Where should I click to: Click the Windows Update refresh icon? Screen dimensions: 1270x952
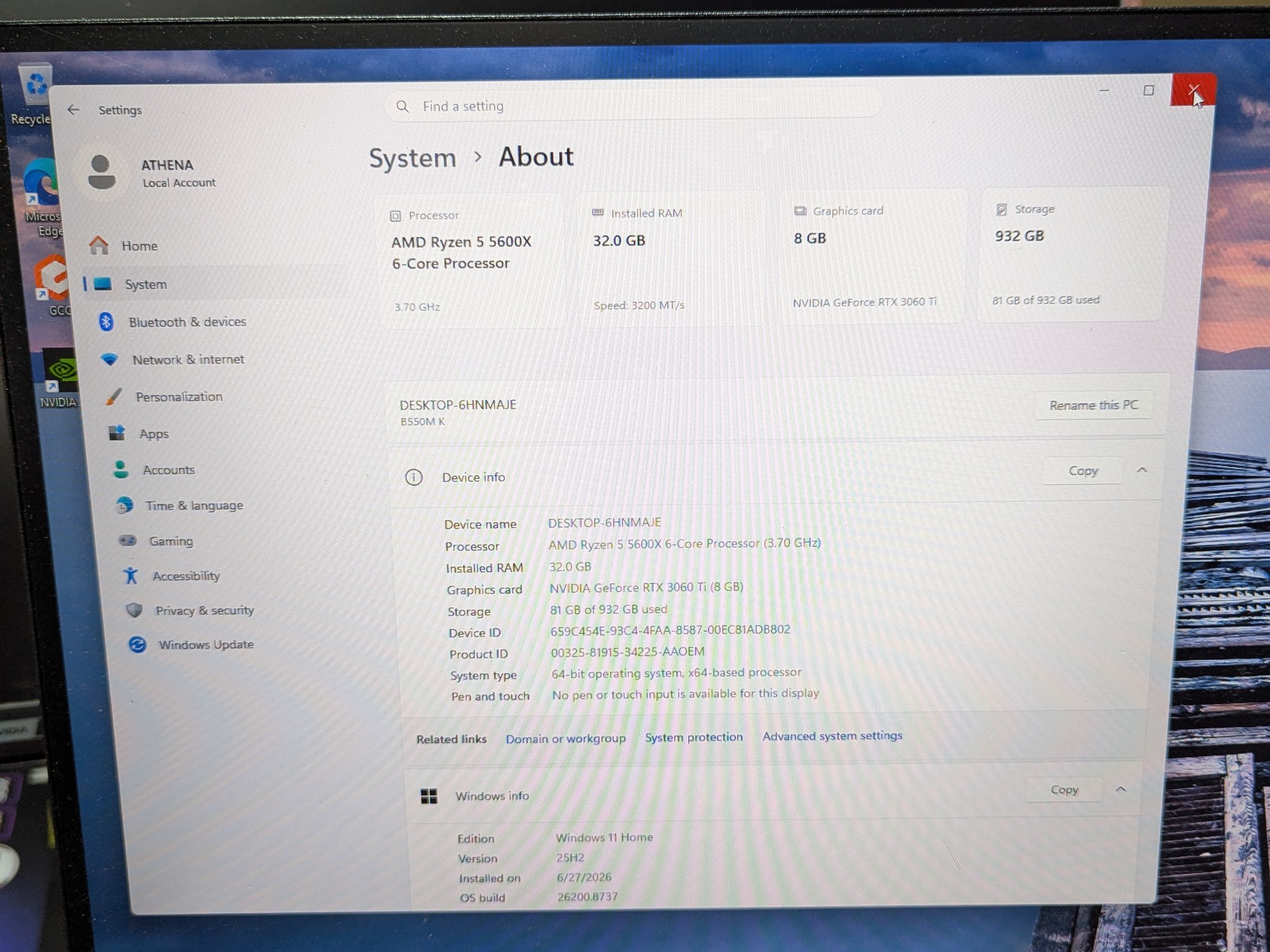tap(137, 645)
